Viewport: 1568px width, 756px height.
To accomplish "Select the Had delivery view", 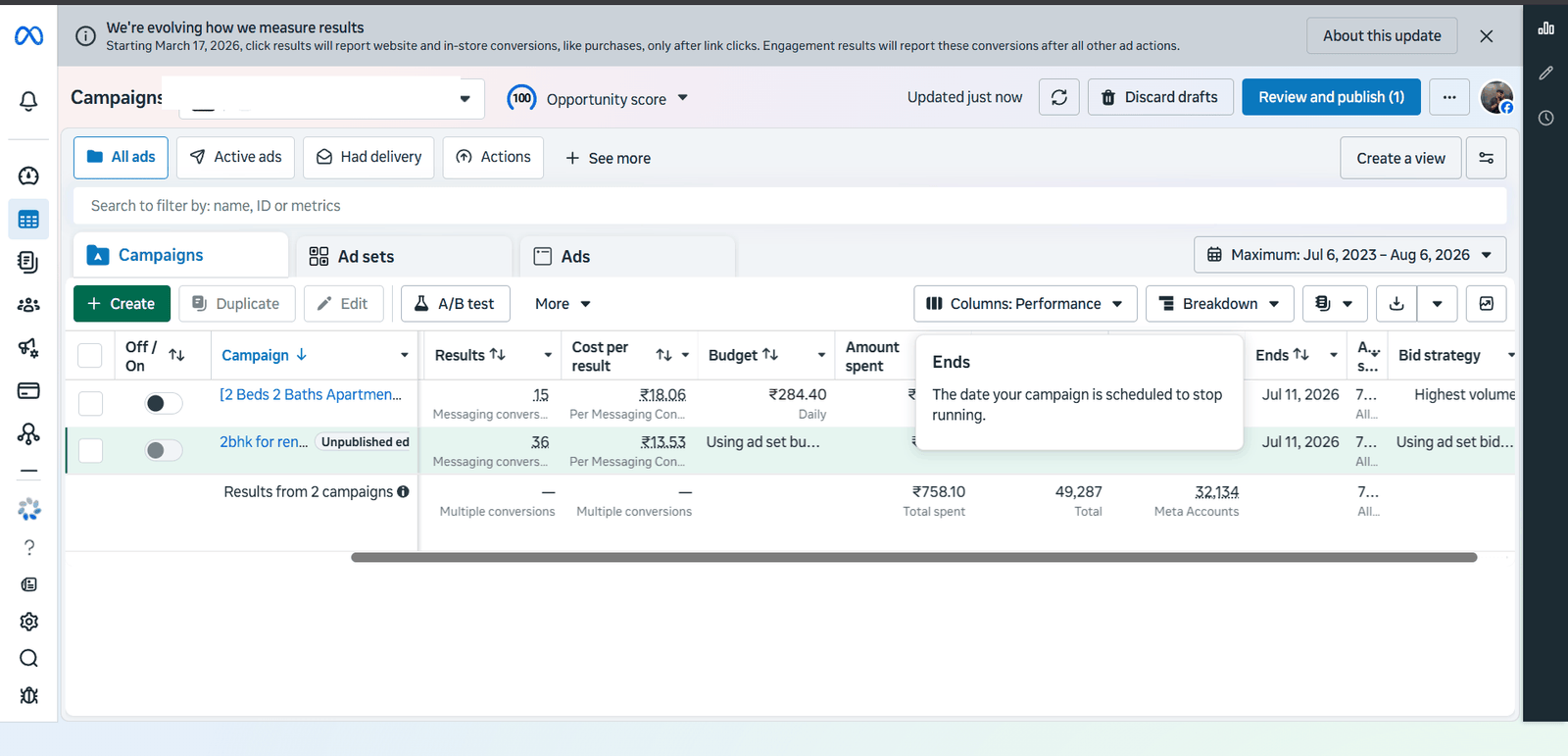I will click(368, 157).
